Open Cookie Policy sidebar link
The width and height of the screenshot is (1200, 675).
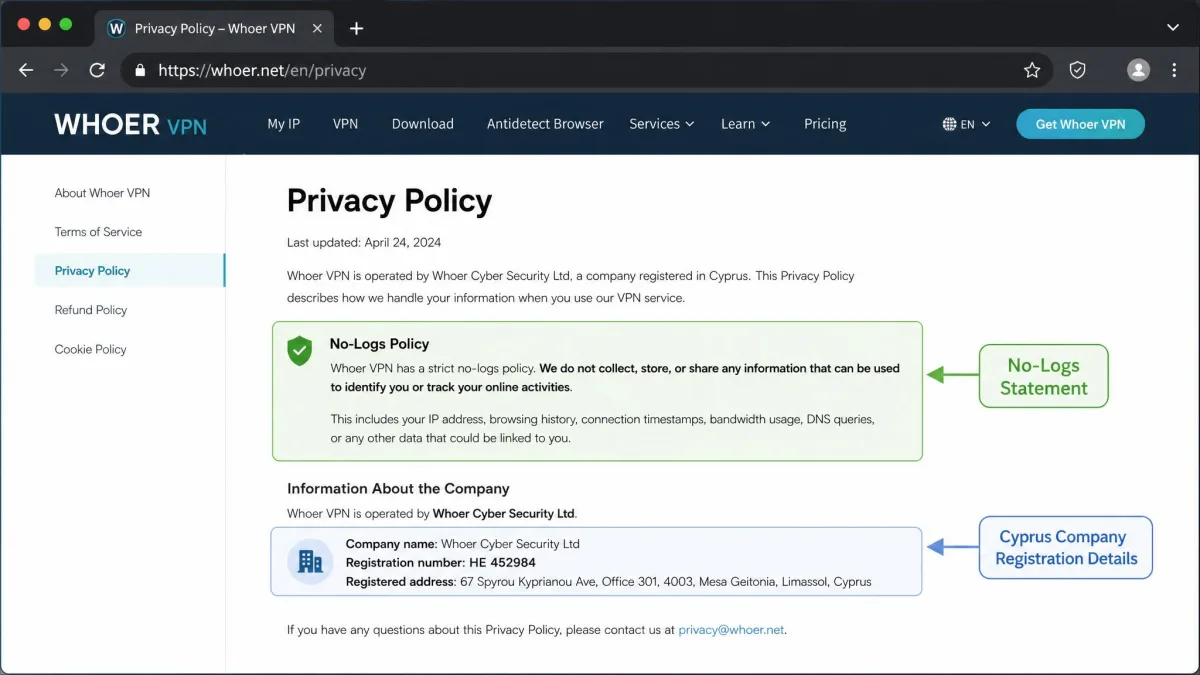click(90, 349)
